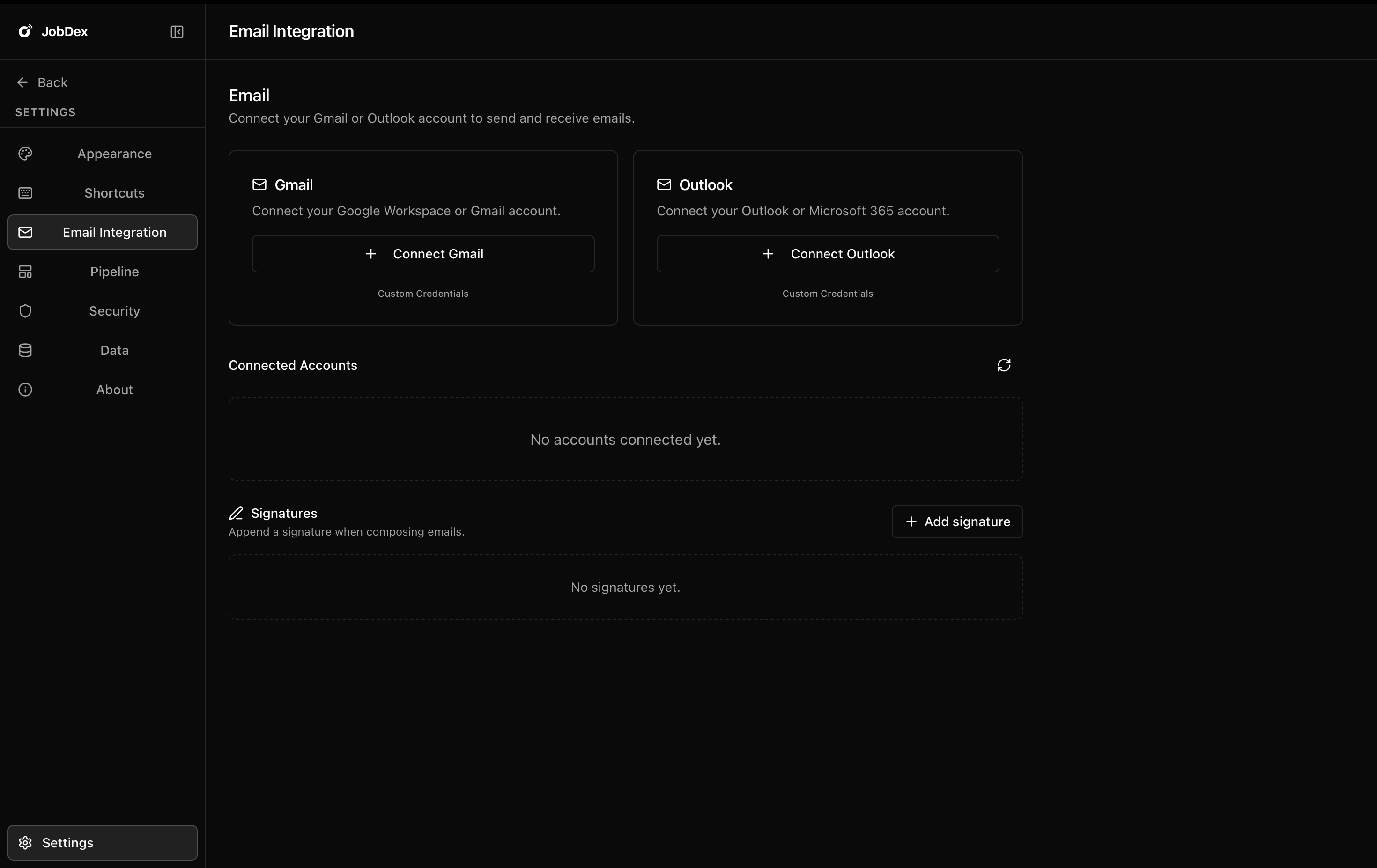
Task: Click the Appearance palette icon
Action: (25, 154)
